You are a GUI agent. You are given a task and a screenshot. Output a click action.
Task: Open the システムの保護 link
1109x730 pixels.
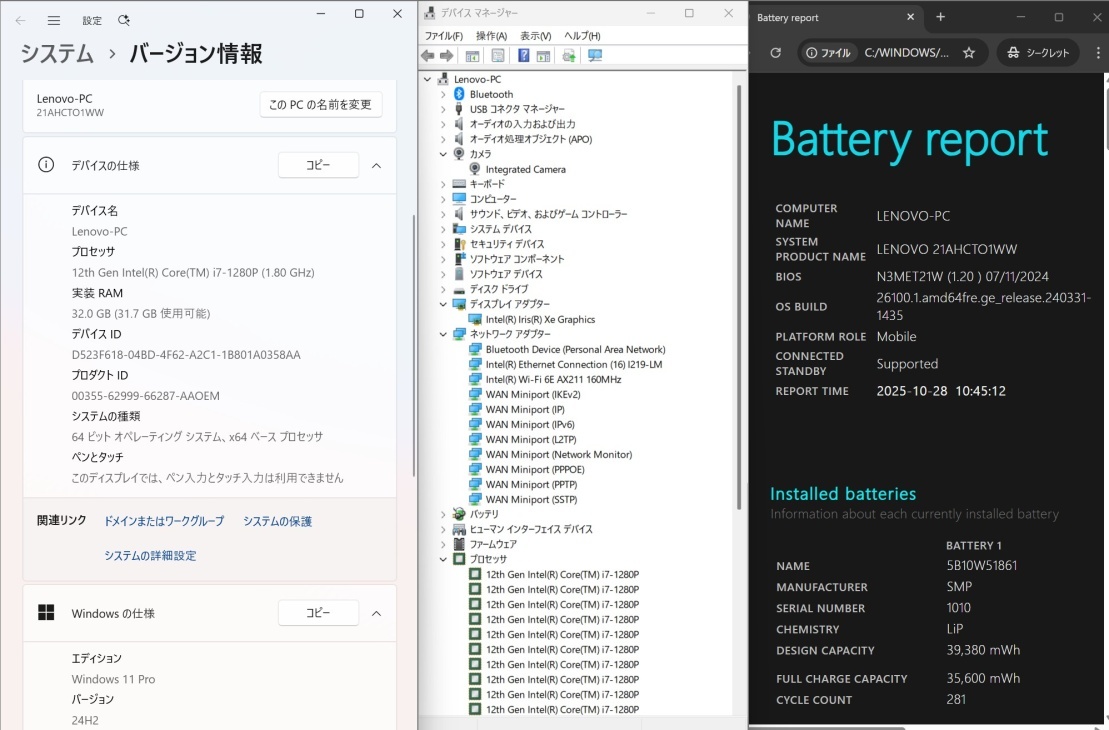pos(277,521)
